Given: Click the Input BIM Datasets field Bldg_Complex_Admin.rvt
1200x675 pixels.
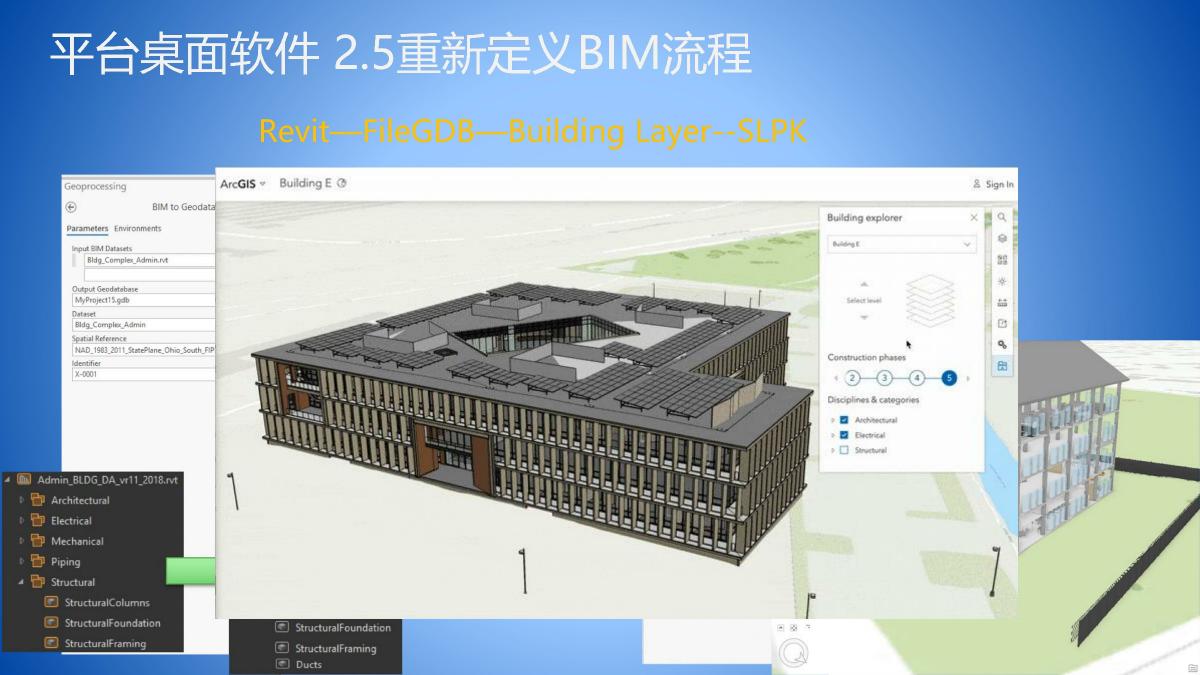Looking at the screenshot, I should 149,260.
